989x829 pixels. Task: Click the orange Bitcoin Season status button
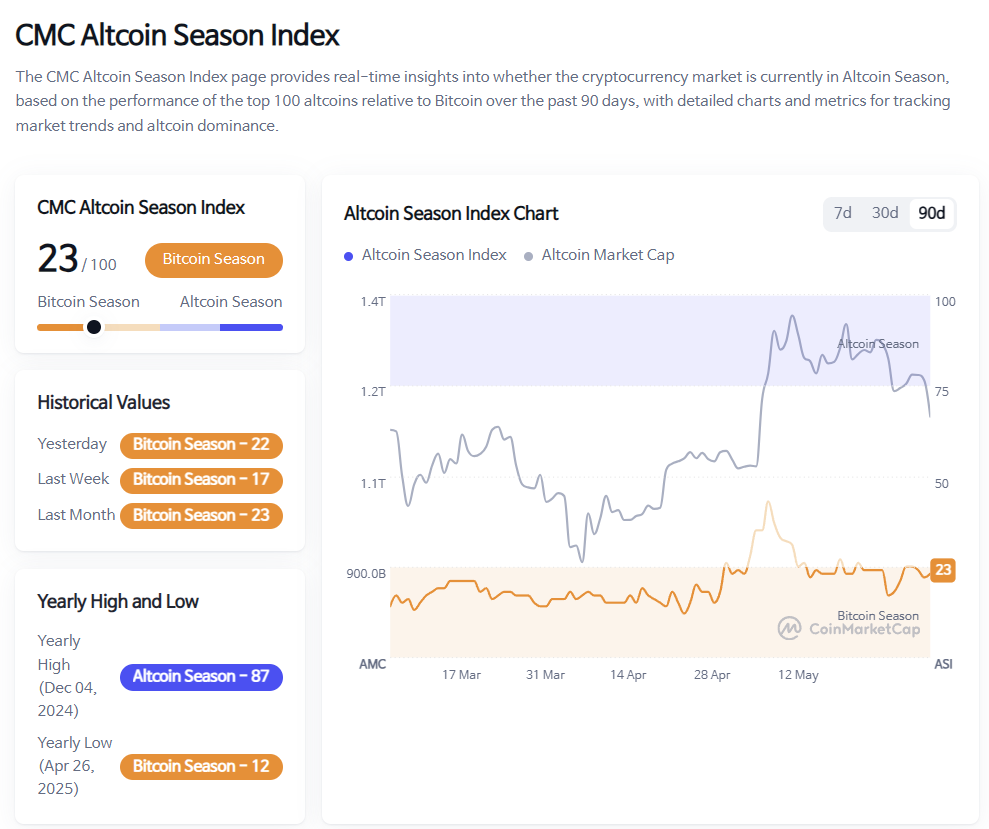(214, 259)
